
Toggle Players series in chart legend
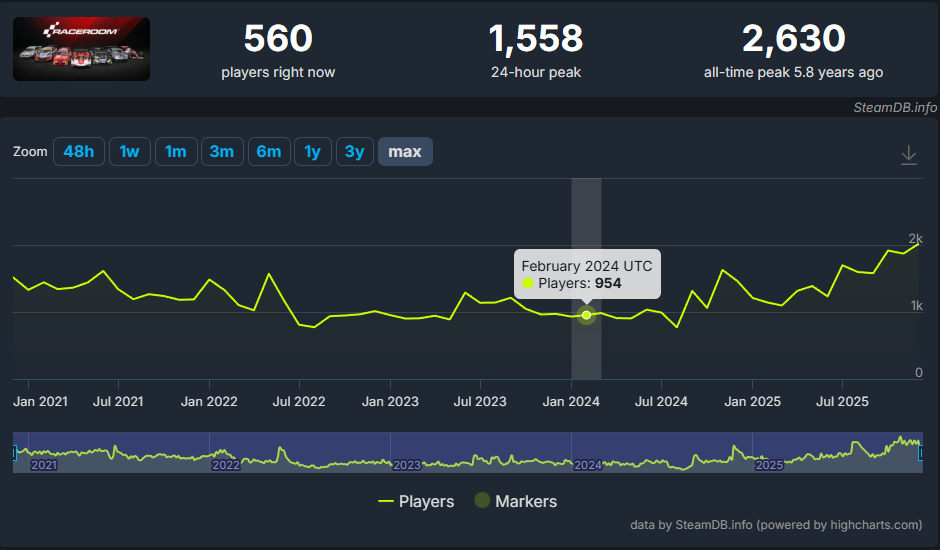[x=416, y=501]
